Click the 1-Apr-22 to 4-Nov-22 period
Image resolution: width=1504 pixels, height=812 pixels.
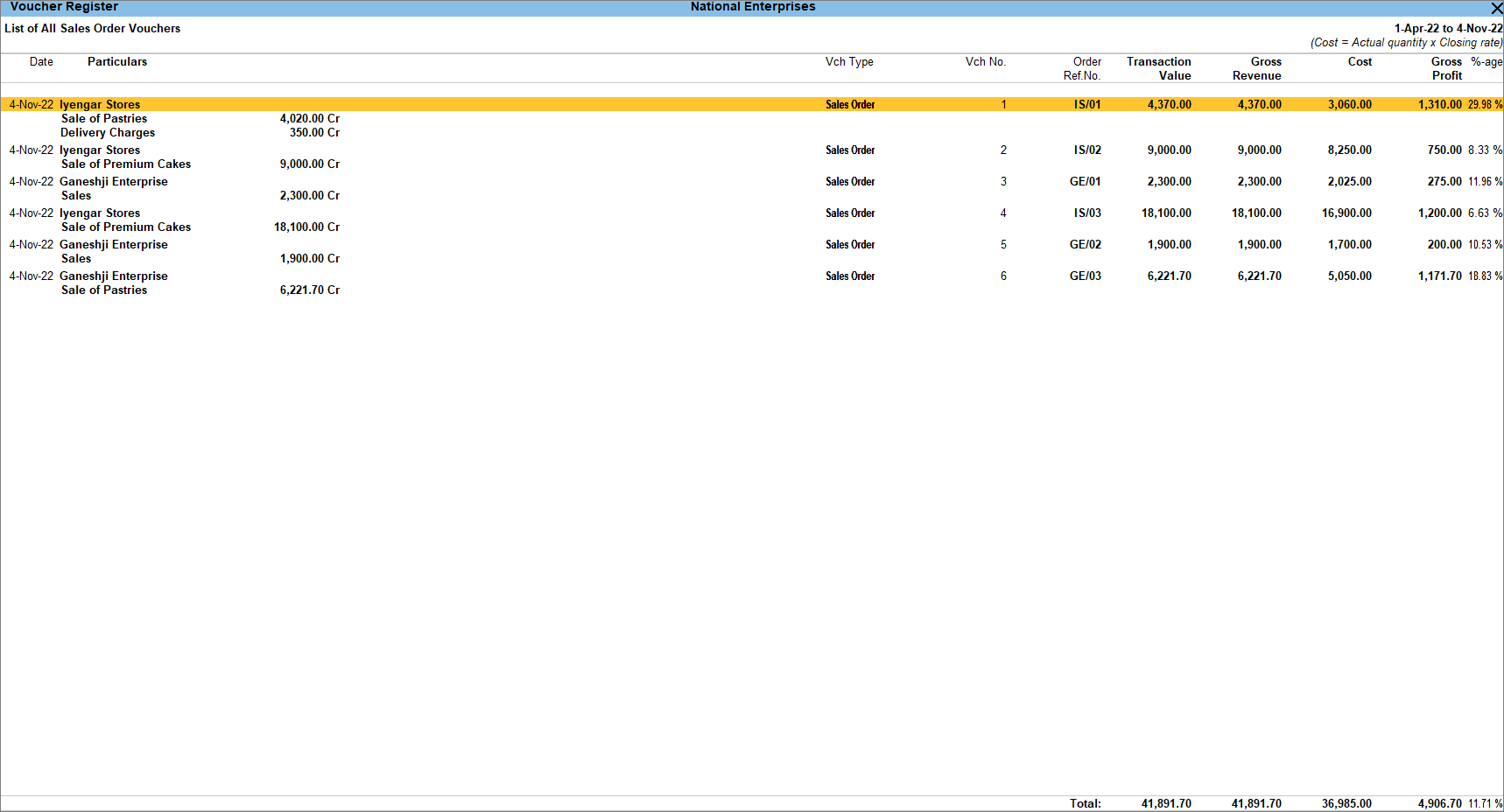[1448, 29]
